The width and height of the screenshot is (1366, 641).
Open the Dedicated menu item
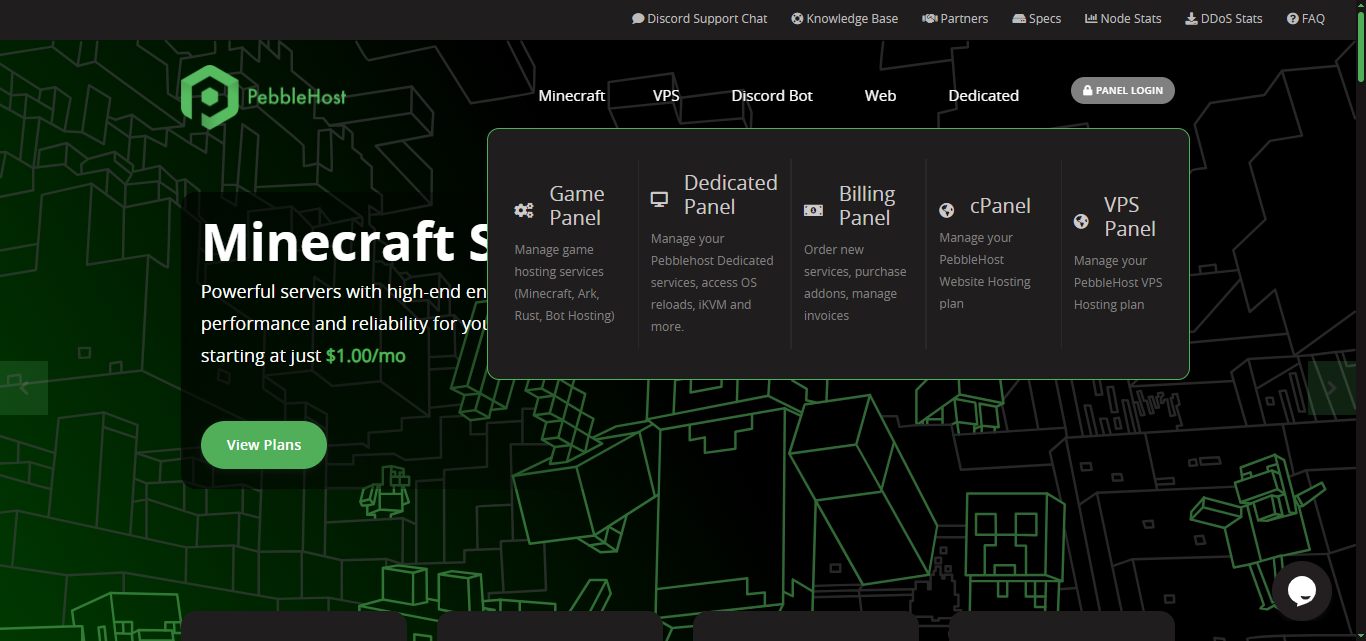[x=984, y=96]
